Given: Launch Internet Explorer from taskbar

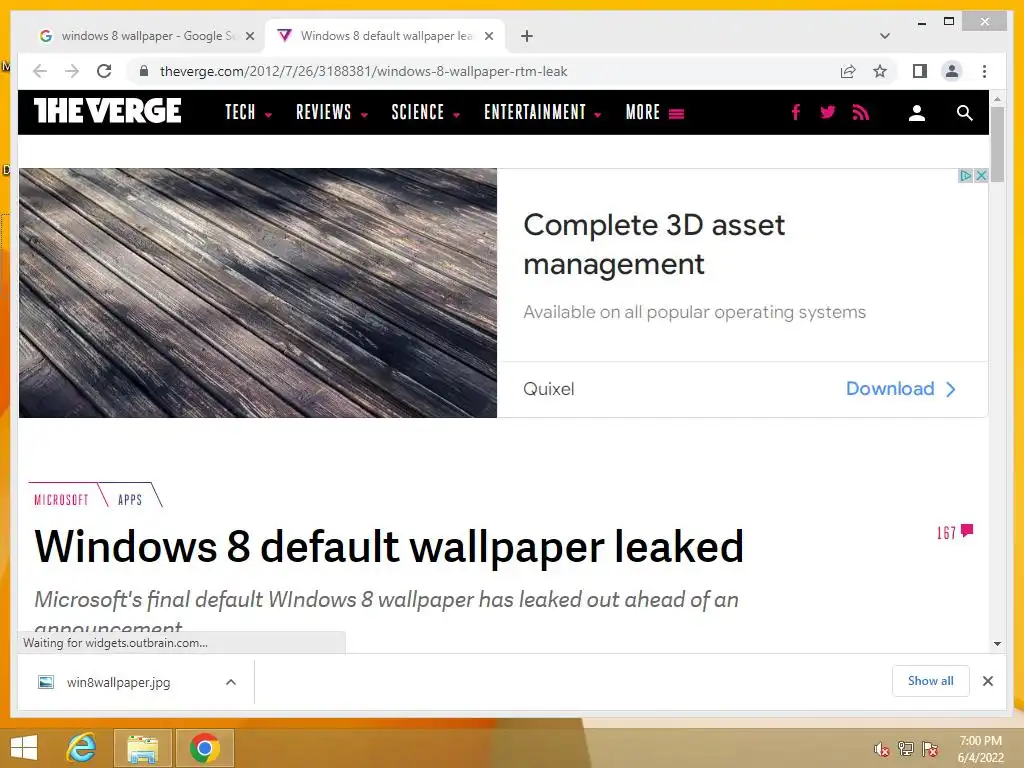Looking at the screenshot, I should point(82,748).
